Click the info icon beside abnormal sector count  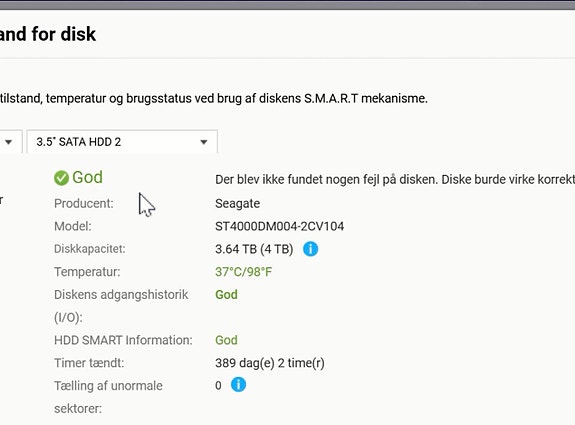(x=238, y=385)
